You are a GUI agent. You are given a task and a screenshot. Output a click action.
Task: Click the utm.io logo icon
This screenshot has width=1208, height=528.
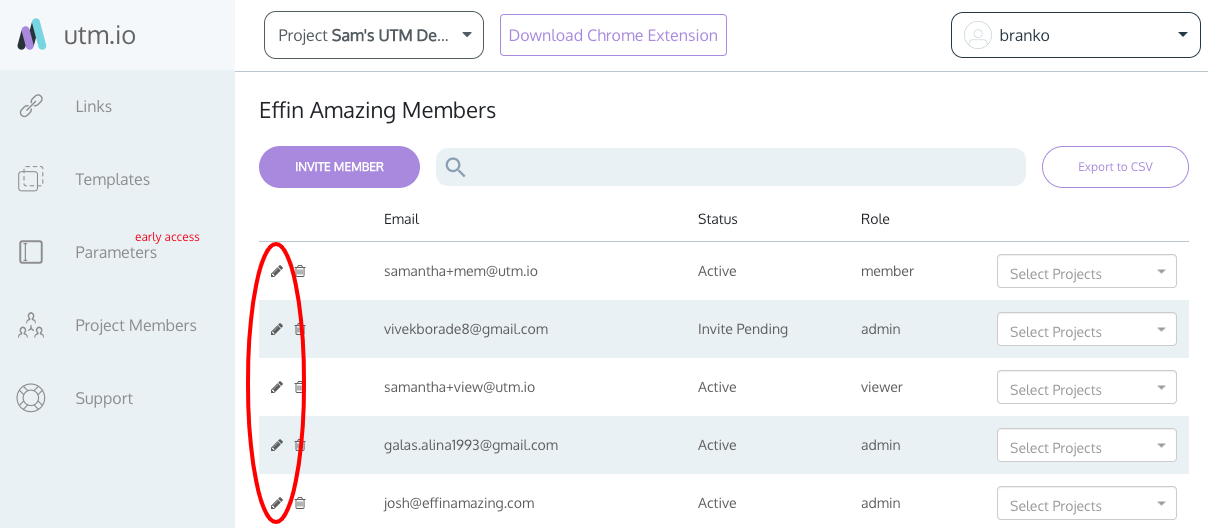32,35
